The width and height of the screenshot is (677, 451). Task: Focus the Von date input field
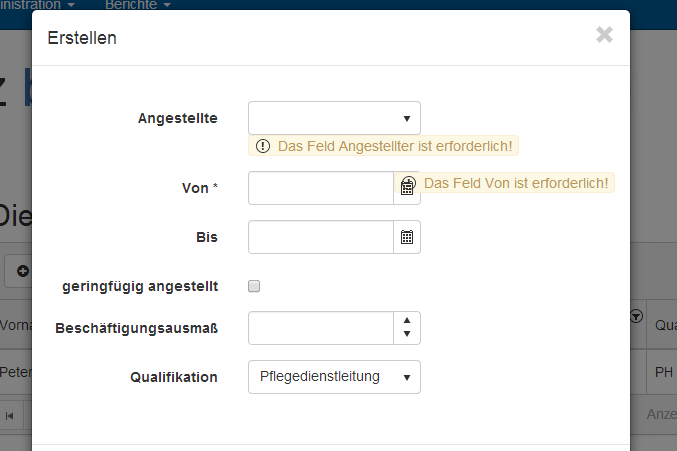[x=320, y=187]
